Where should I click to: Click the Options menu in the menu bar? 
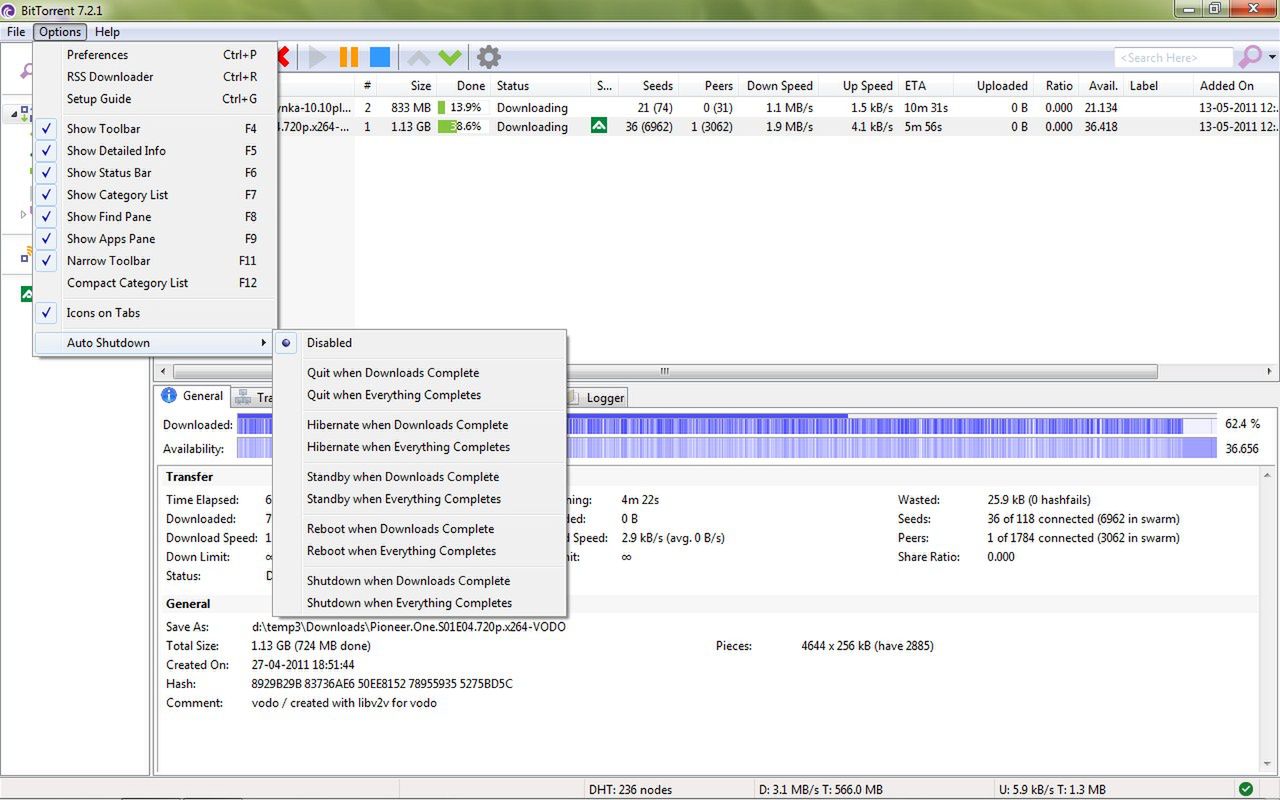(x=60, y=32)
